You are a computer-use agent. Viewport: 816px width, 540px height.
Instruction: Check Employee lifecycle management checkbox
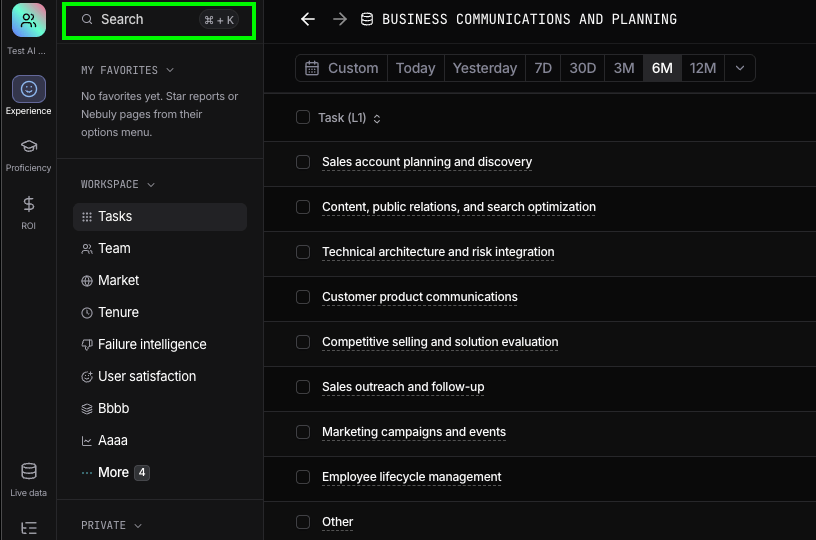[303, 477]
